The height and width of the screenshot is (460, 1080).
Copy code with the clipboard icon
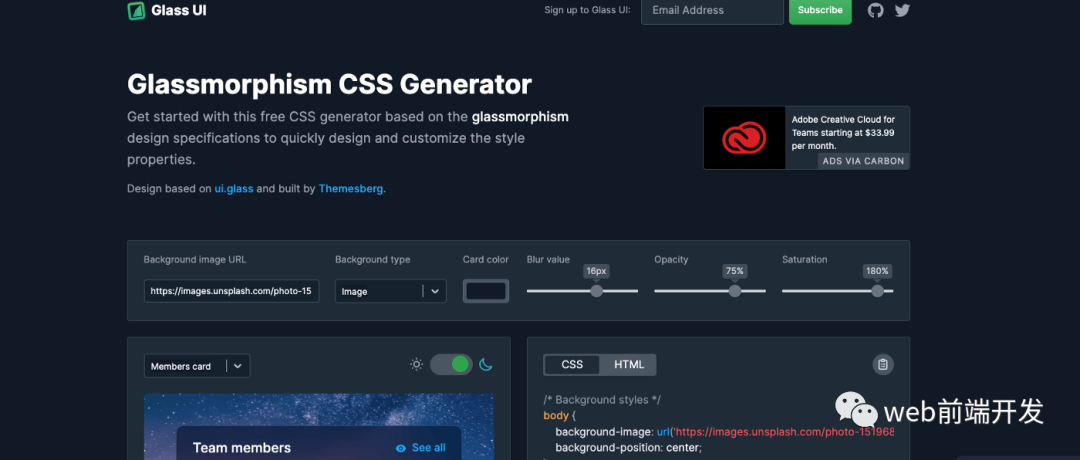[x=883, y=364]
